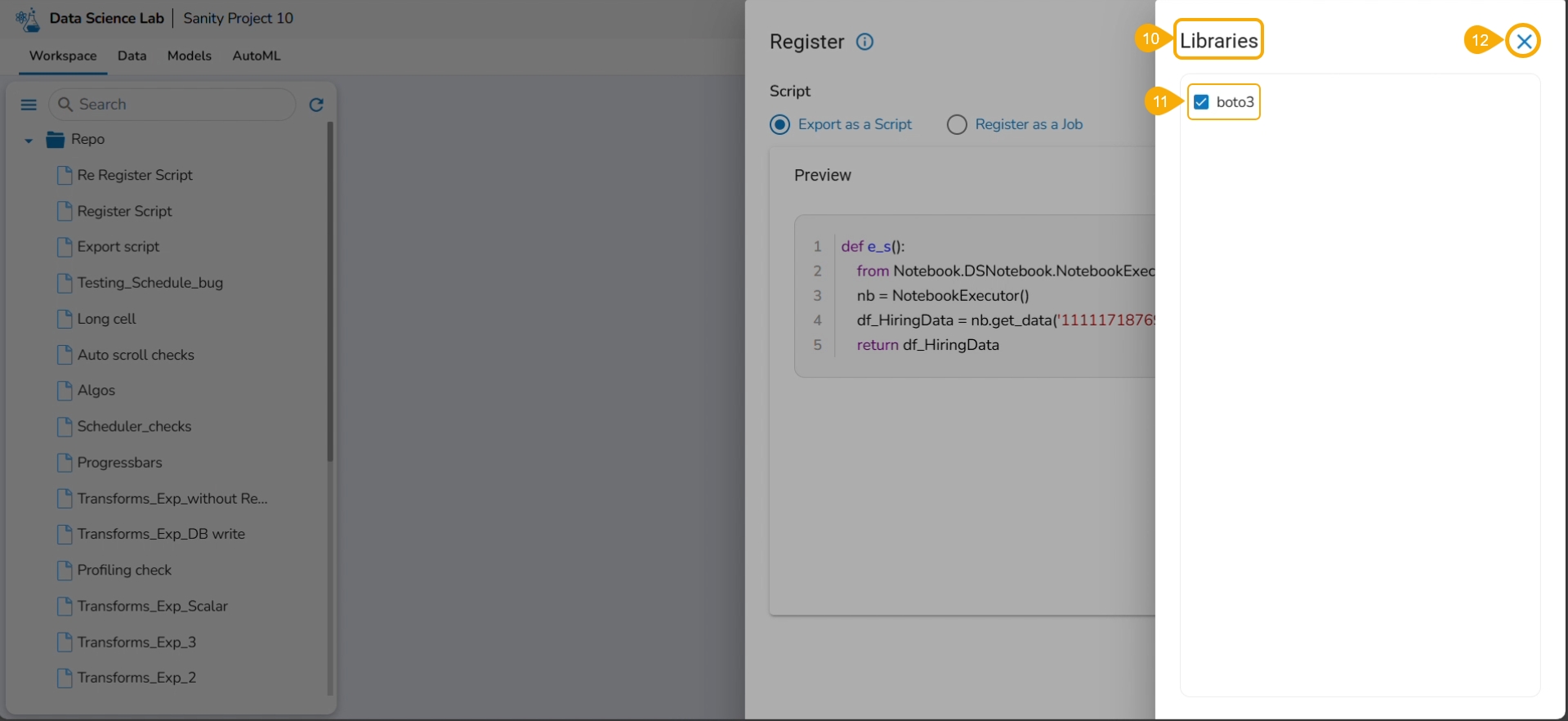The height and width of the screenshot is (721, 1568).
Task: Open Export script notebook
Action: (118, 247)
